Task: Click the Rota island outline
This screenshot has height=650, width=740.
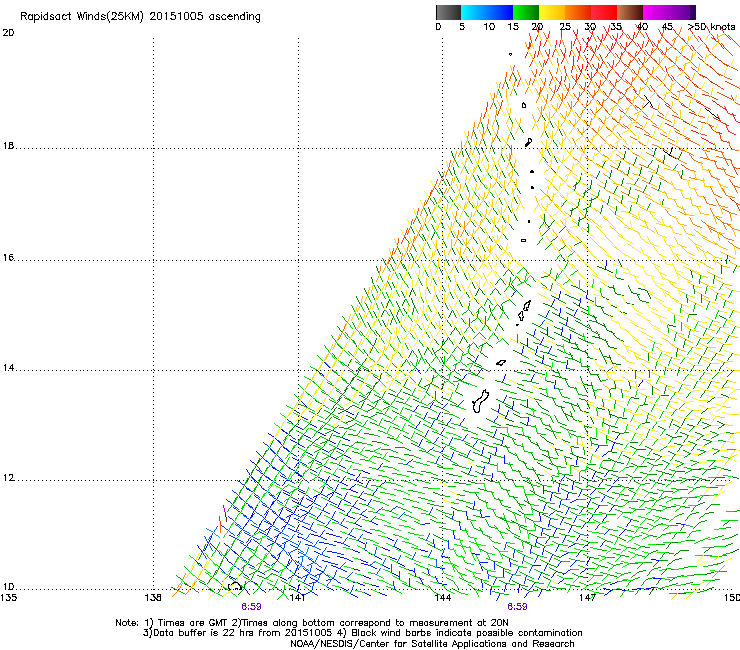Action: click(x=501, y=363)
